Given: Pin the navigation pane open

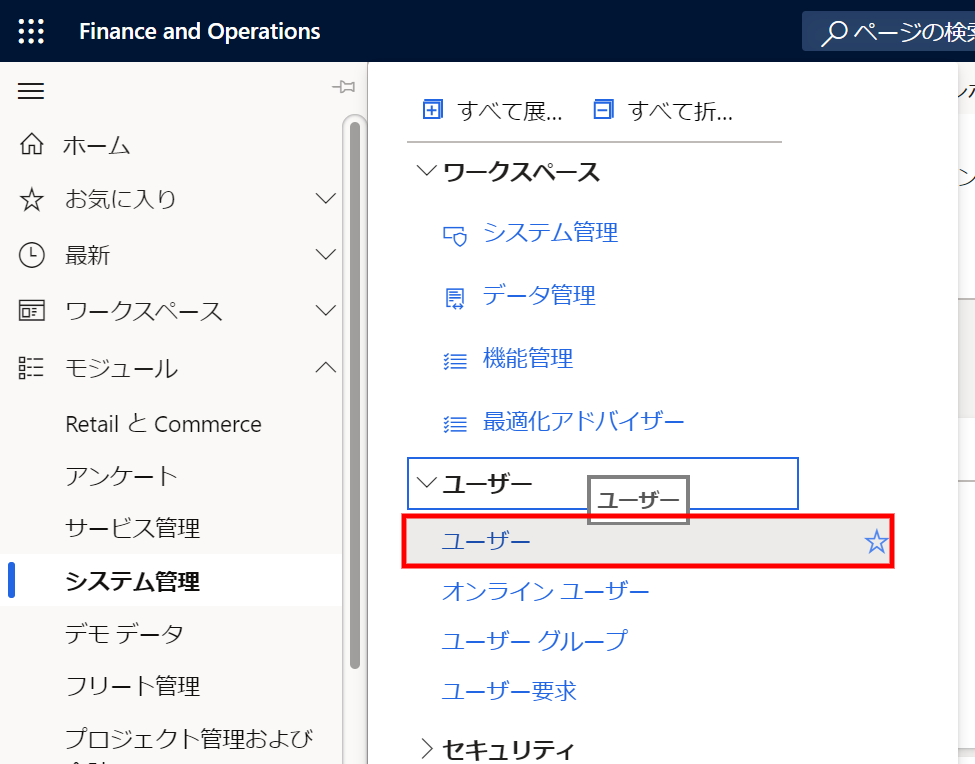Looking at the screenshot, I should coord(343,86).
